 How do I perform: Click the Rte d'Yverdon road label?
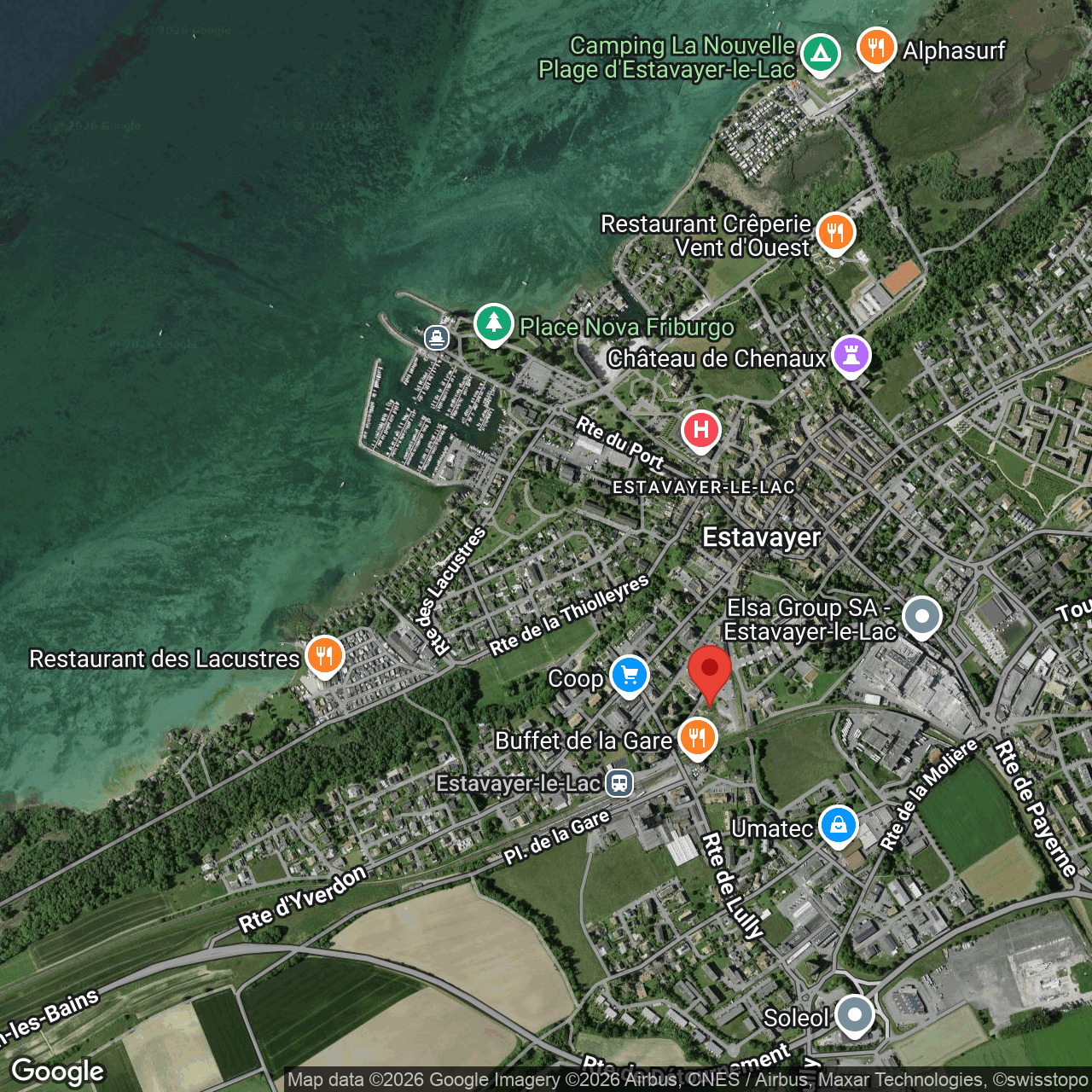[303, 898]
